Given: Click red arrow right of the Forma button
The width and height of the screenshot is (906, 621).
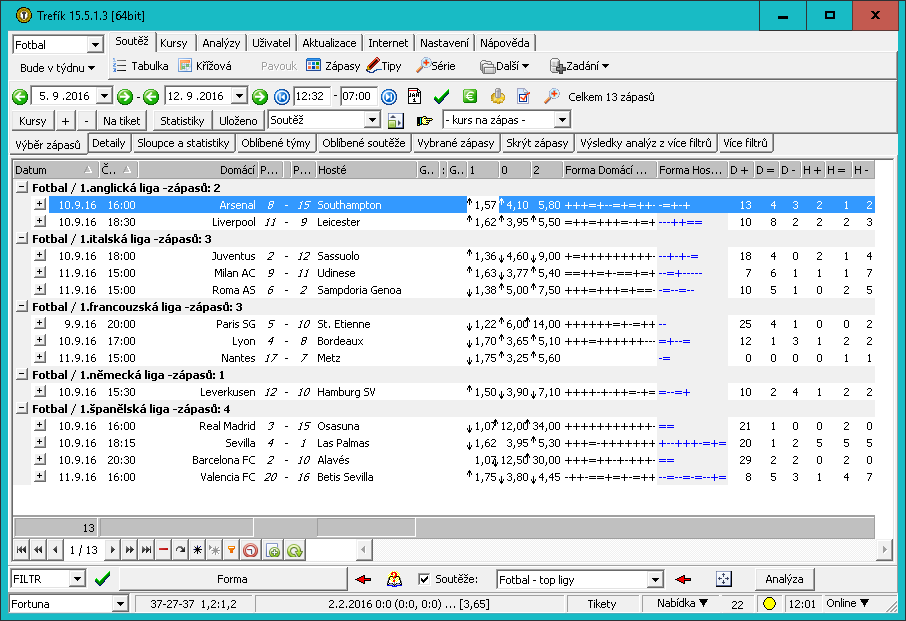Looking at the screenshot, I should (363, 579).
